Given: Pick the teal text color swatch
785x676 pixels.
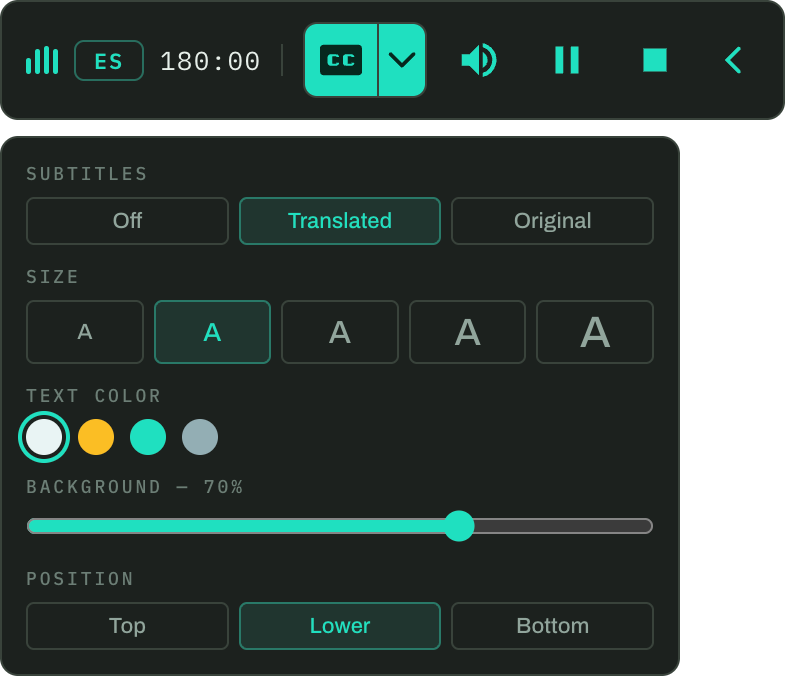Looking at the screenshot, I should [148, 437].
